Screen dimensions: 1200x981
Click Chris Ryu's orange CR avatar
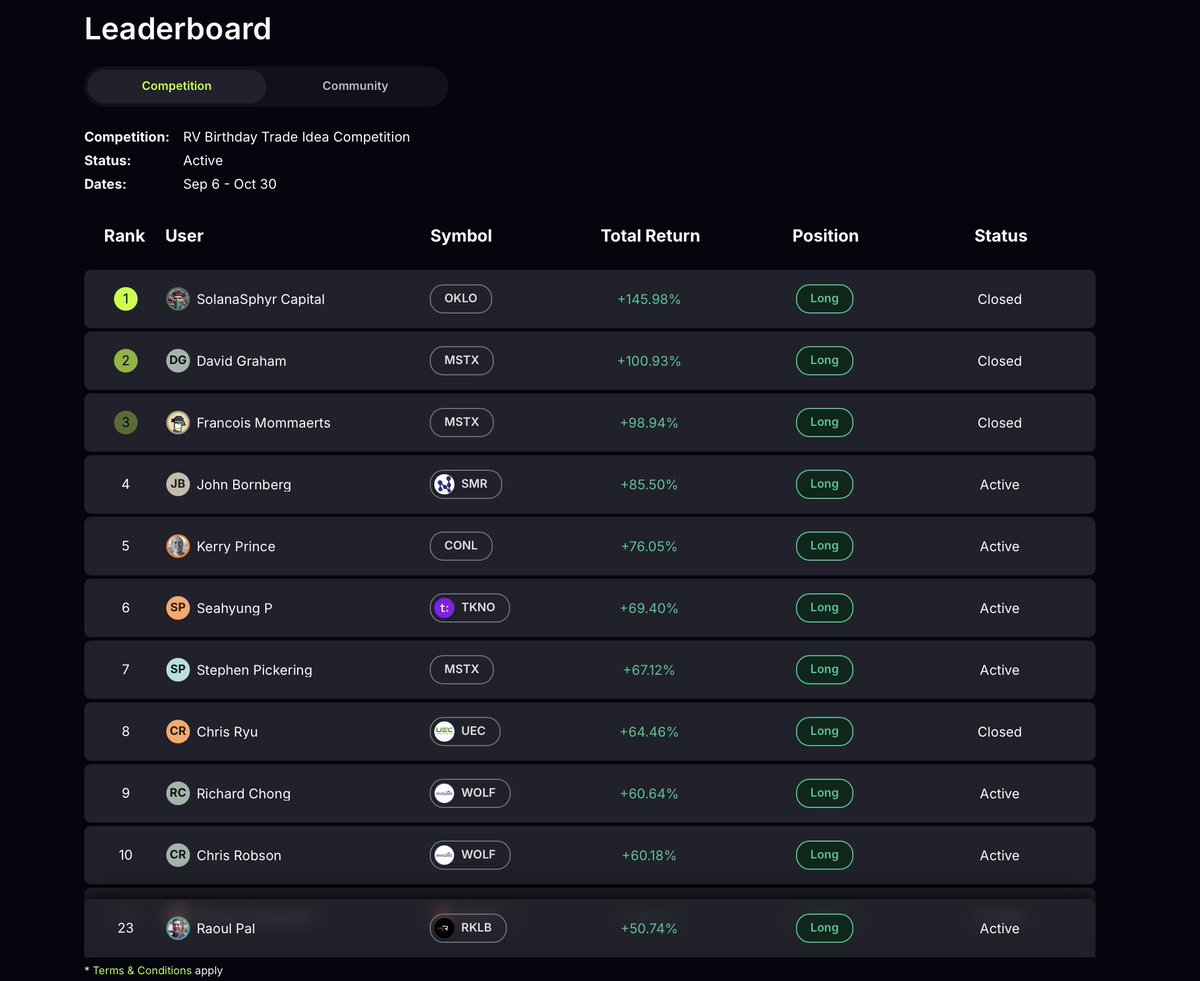178,732
